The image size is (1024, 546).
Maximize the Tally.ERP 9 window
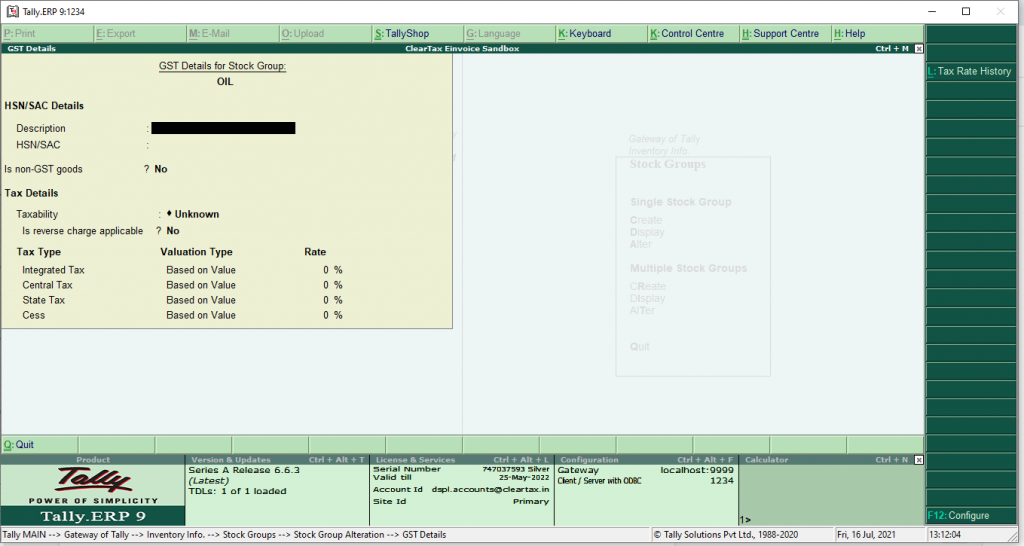[966, 11]
